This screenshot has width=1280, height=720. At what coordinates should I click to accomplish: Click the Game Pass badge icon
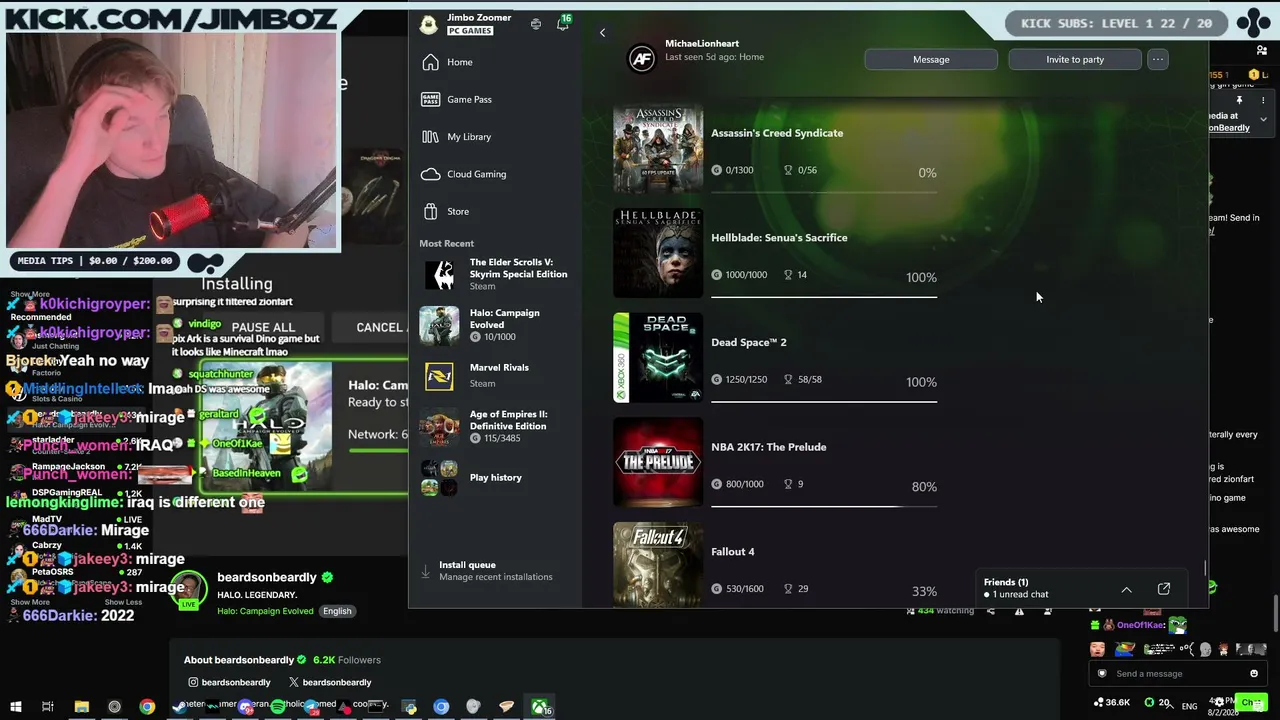430,99
